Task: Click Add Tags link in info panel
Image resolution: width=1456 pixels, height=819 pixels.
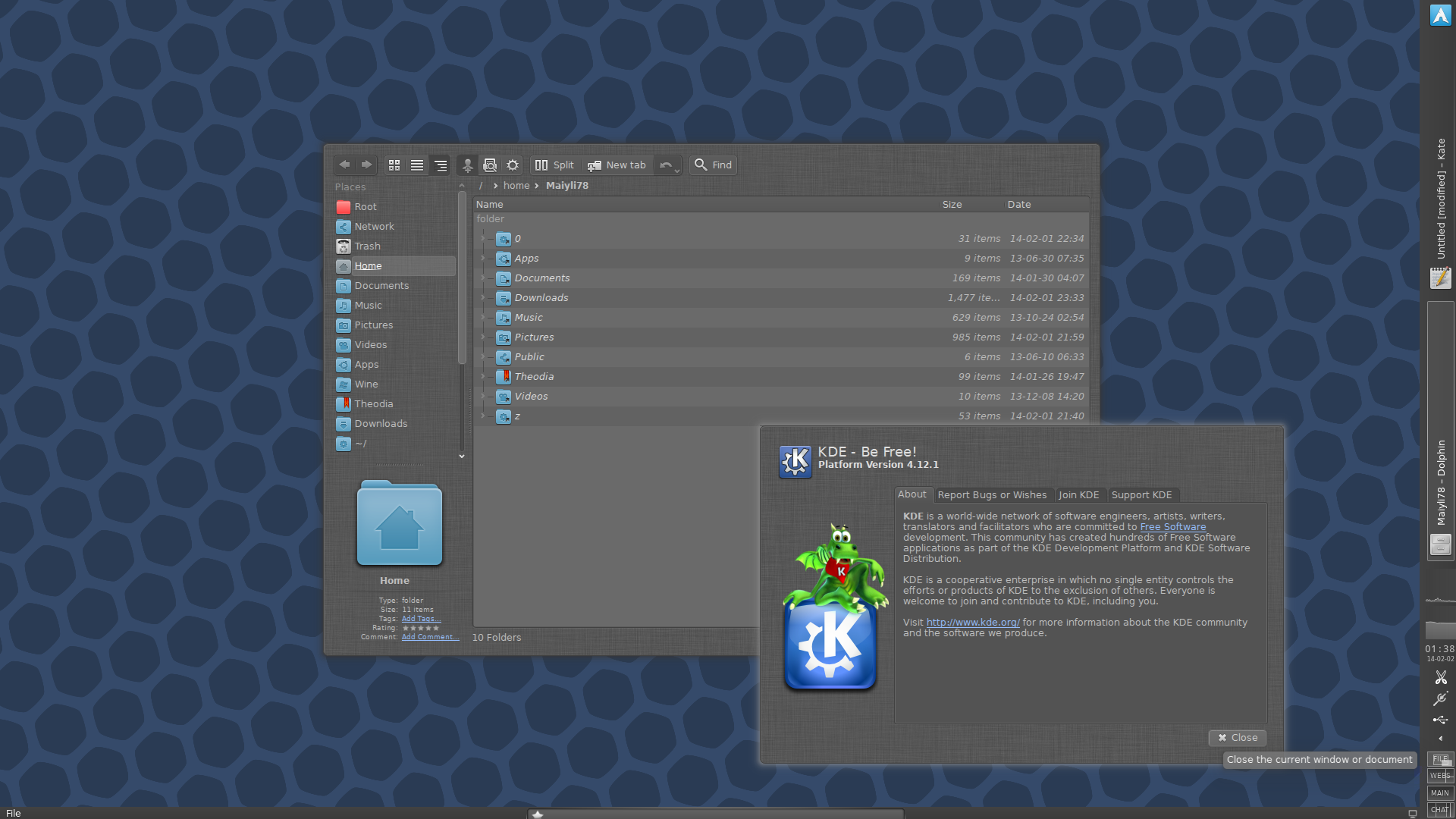Action: click(421, 619)
